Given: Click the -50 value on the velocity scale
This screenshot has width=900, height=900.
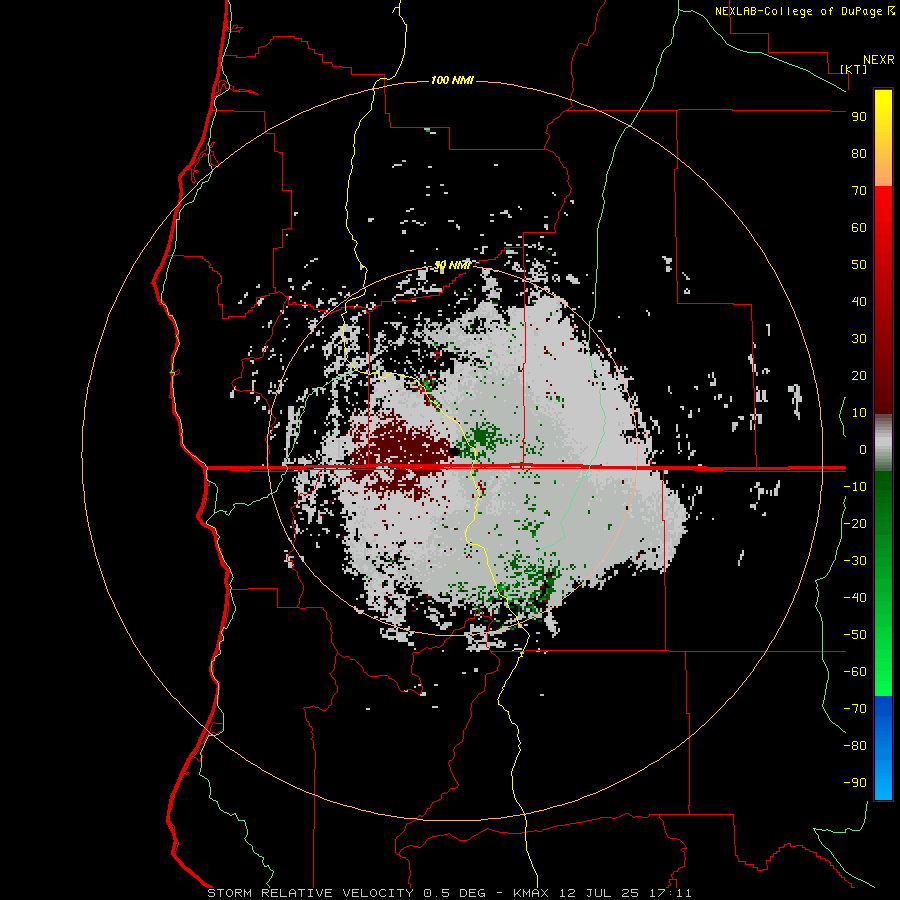Looking at the screenshot, I should coord(855,634).
